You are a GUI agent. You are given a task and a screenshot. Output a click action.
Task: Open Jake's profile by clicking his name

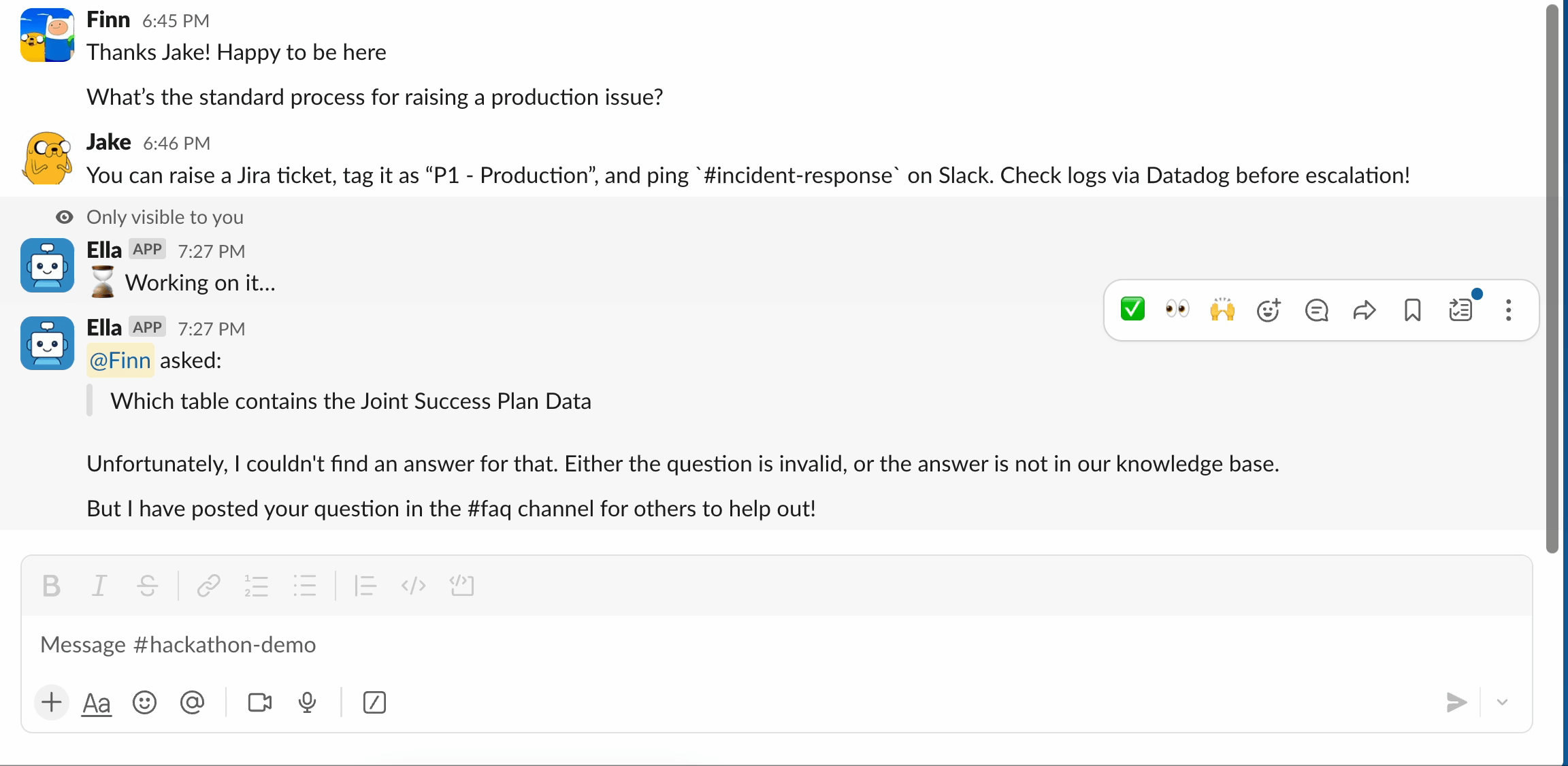pyautogui.click(x=109, y=142)
